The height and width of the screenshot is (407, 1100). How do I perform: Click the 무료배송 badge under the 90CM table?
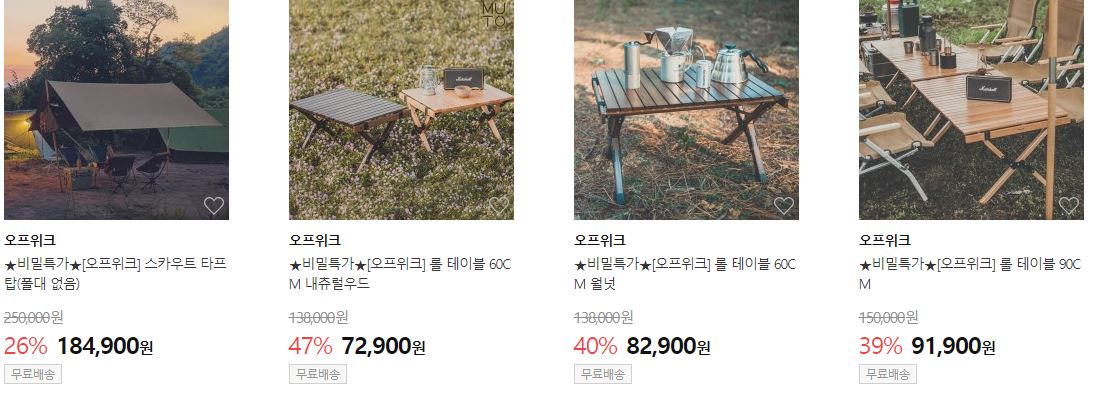point(887,374)
